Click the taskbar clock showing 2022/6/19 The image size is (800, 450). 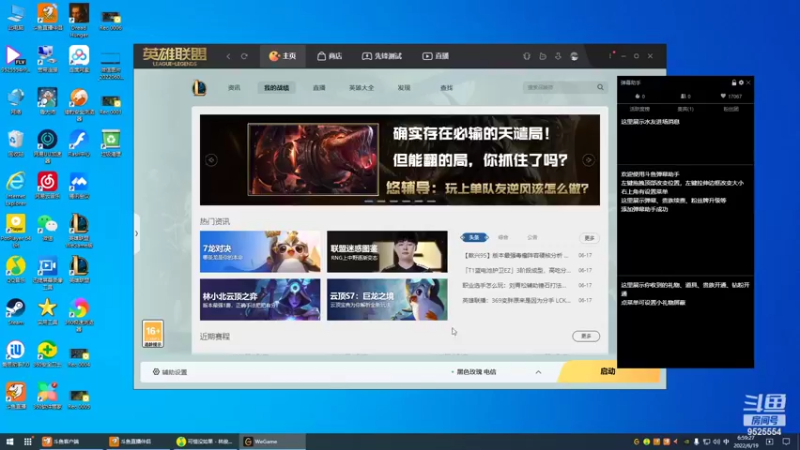pyautogui.click(x=746, y=442)
